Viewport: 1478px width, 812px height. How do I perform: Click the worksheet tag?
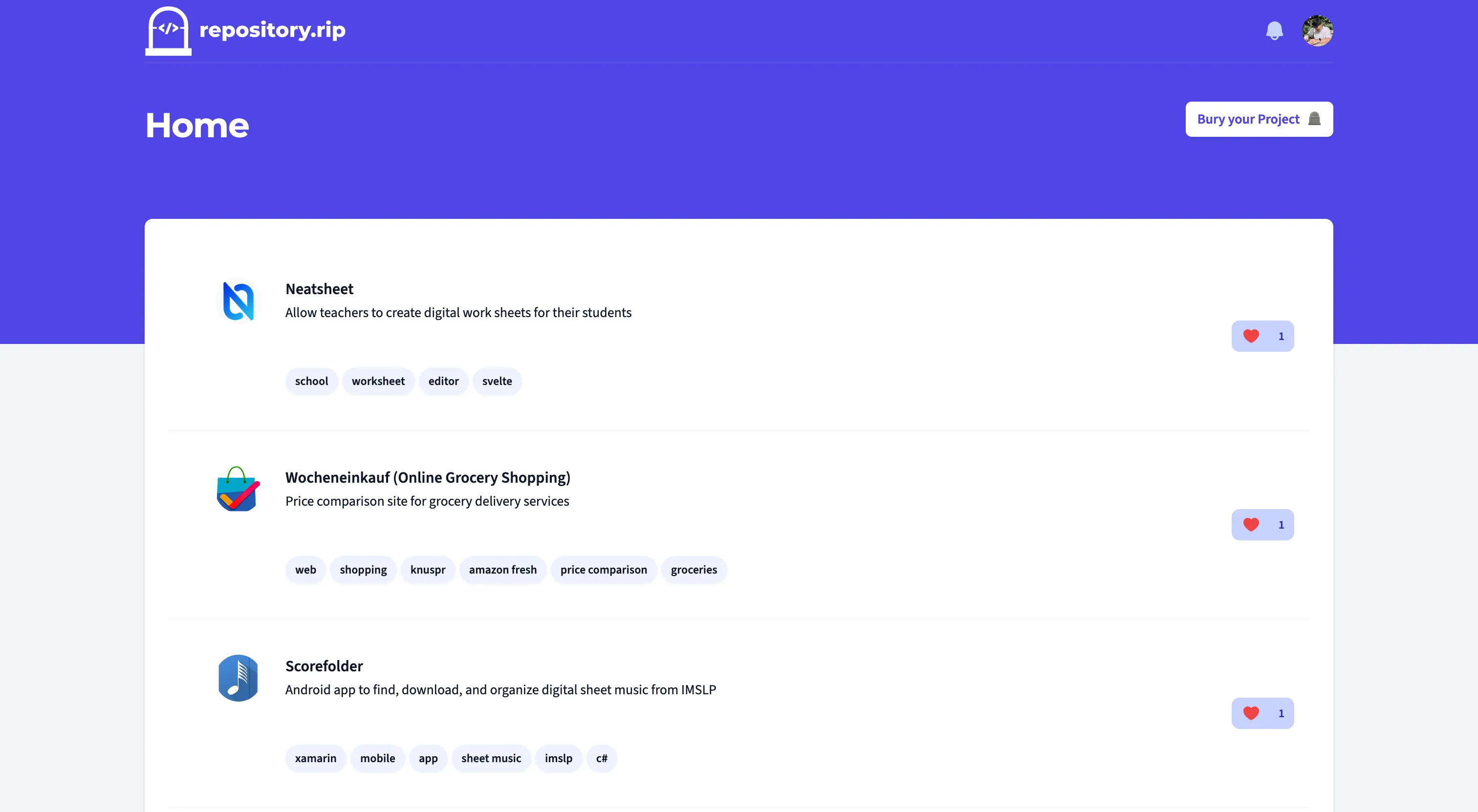pos(377,381)
